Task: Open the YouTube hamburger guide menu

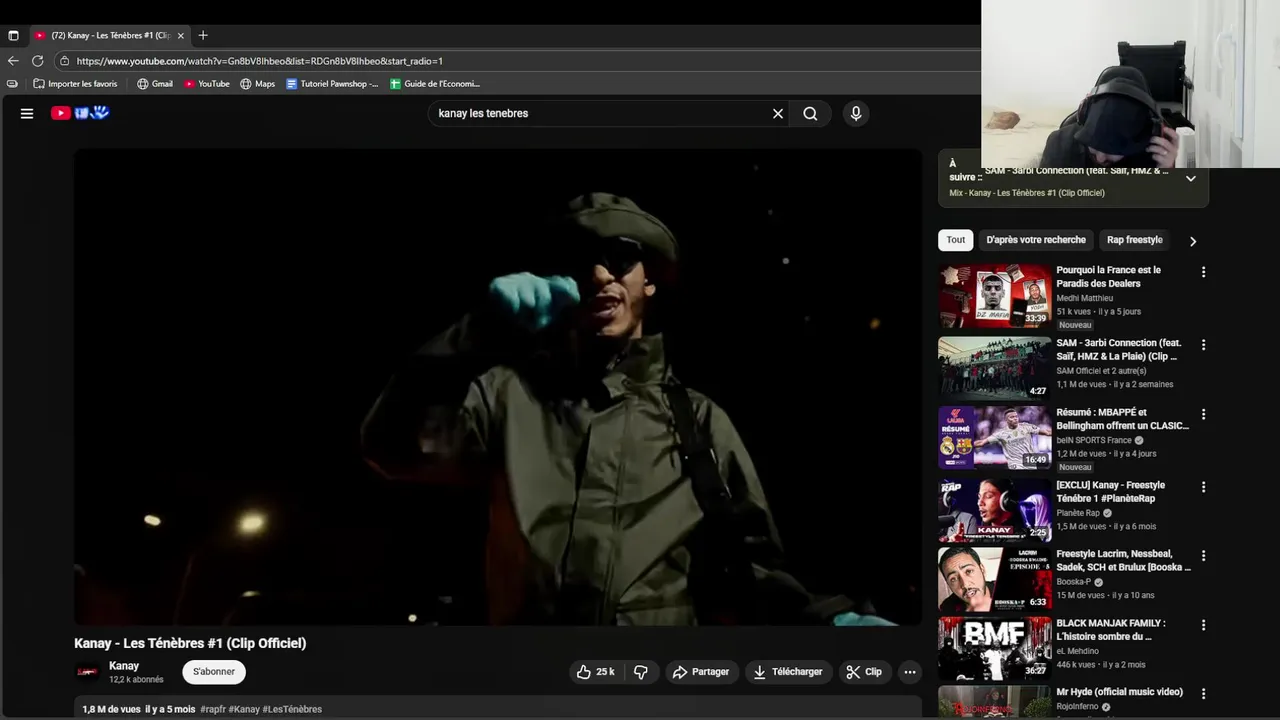Action: point(27,113)
